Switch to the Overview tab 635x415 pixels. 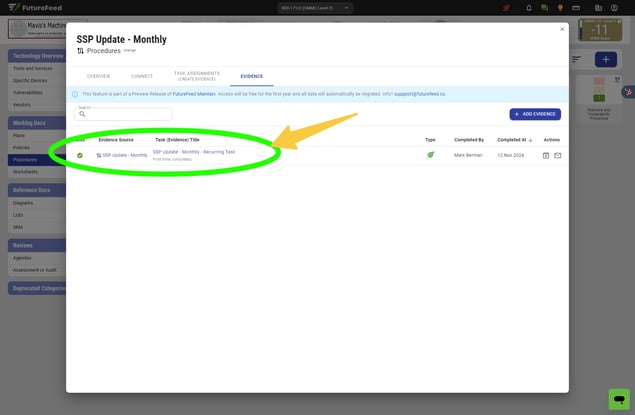pyautogui.click(x=98, y=76)
